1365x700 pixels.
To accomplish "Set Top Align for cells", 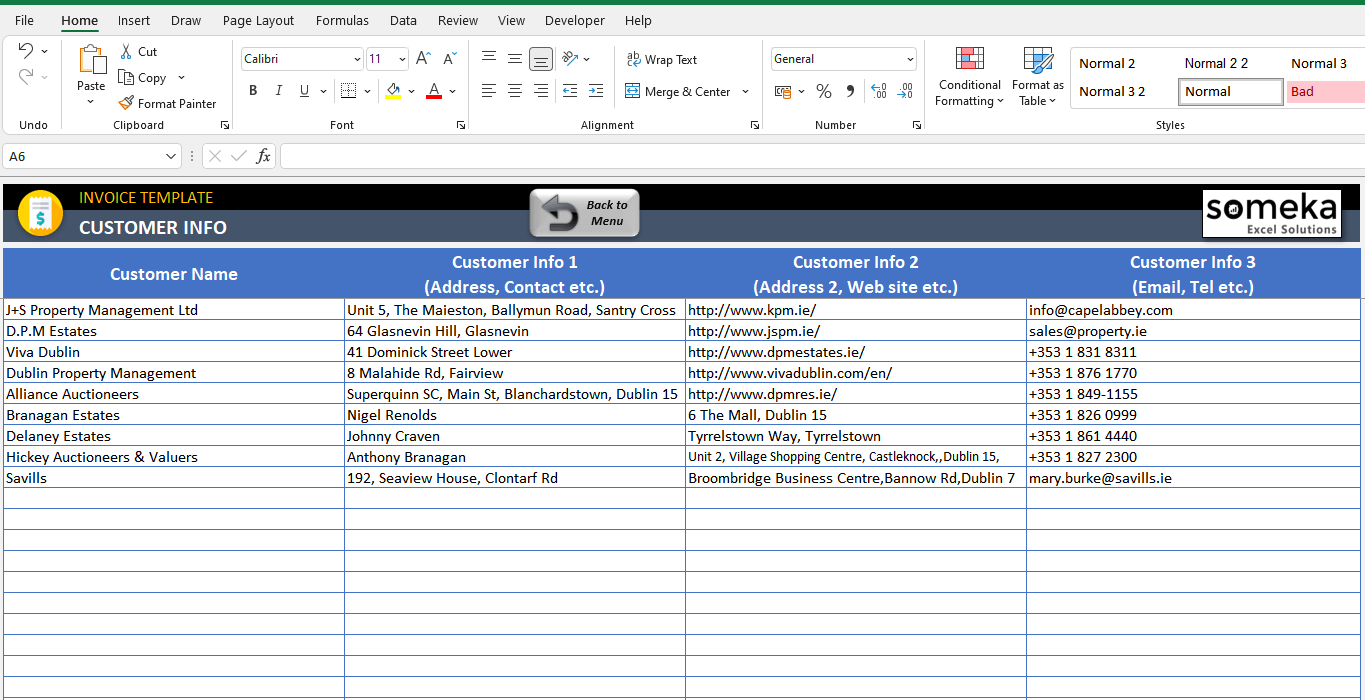I will click(x=489, y=59).
